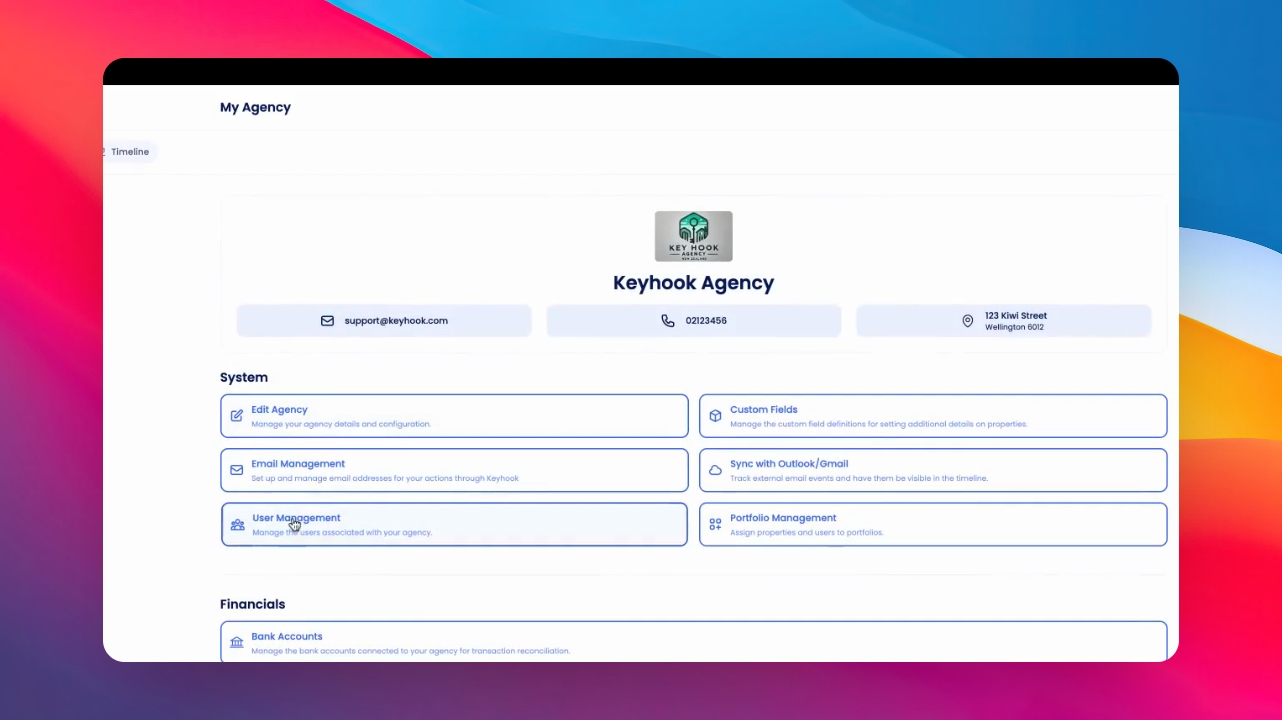Click the Financials section heading
Image resolution: width=1282 pixels, height=720 pixels.
[x=253, y=604]
